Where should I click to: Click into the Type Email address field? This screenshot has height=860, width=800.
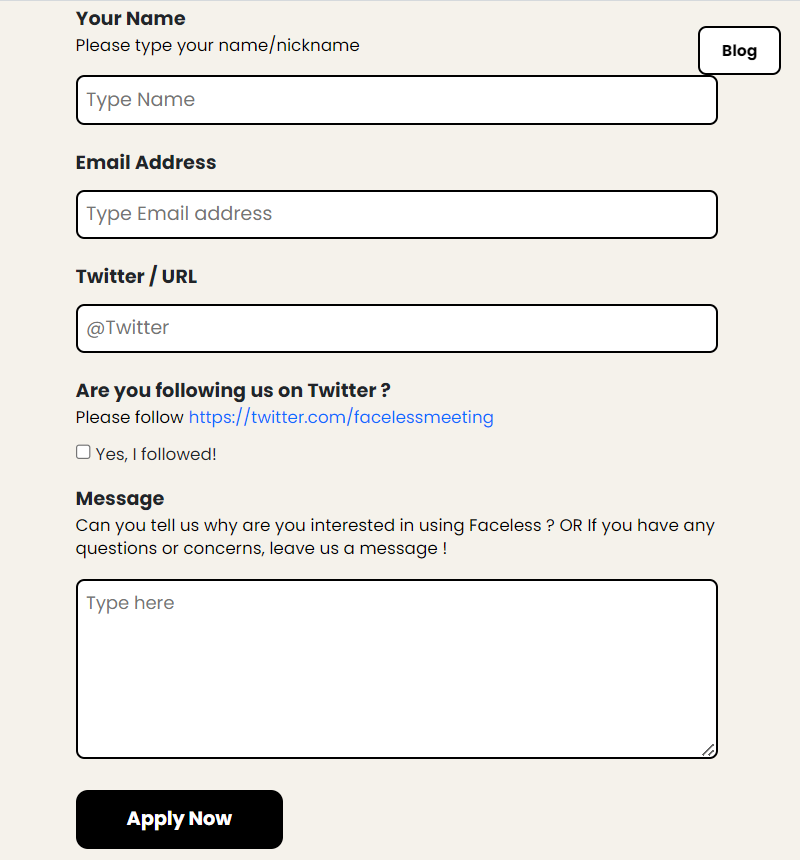[x=396, y=214]
